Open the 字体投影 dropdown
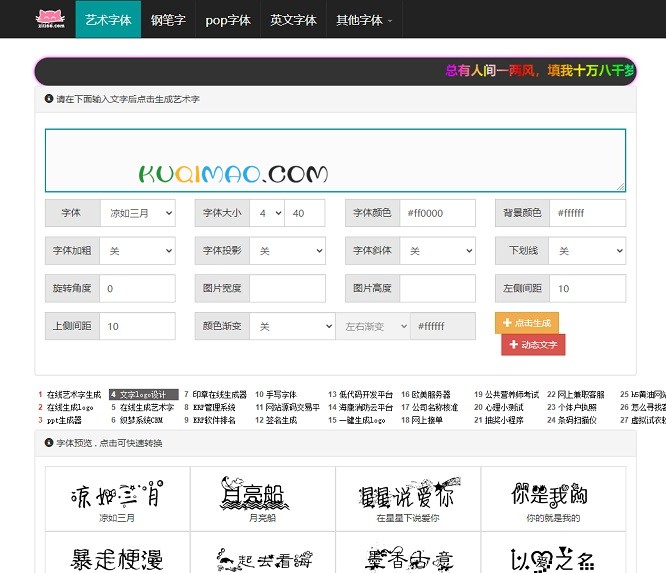The height and width of the screenshot is (573, 666). pyautogui.click(x=288, y=251)
